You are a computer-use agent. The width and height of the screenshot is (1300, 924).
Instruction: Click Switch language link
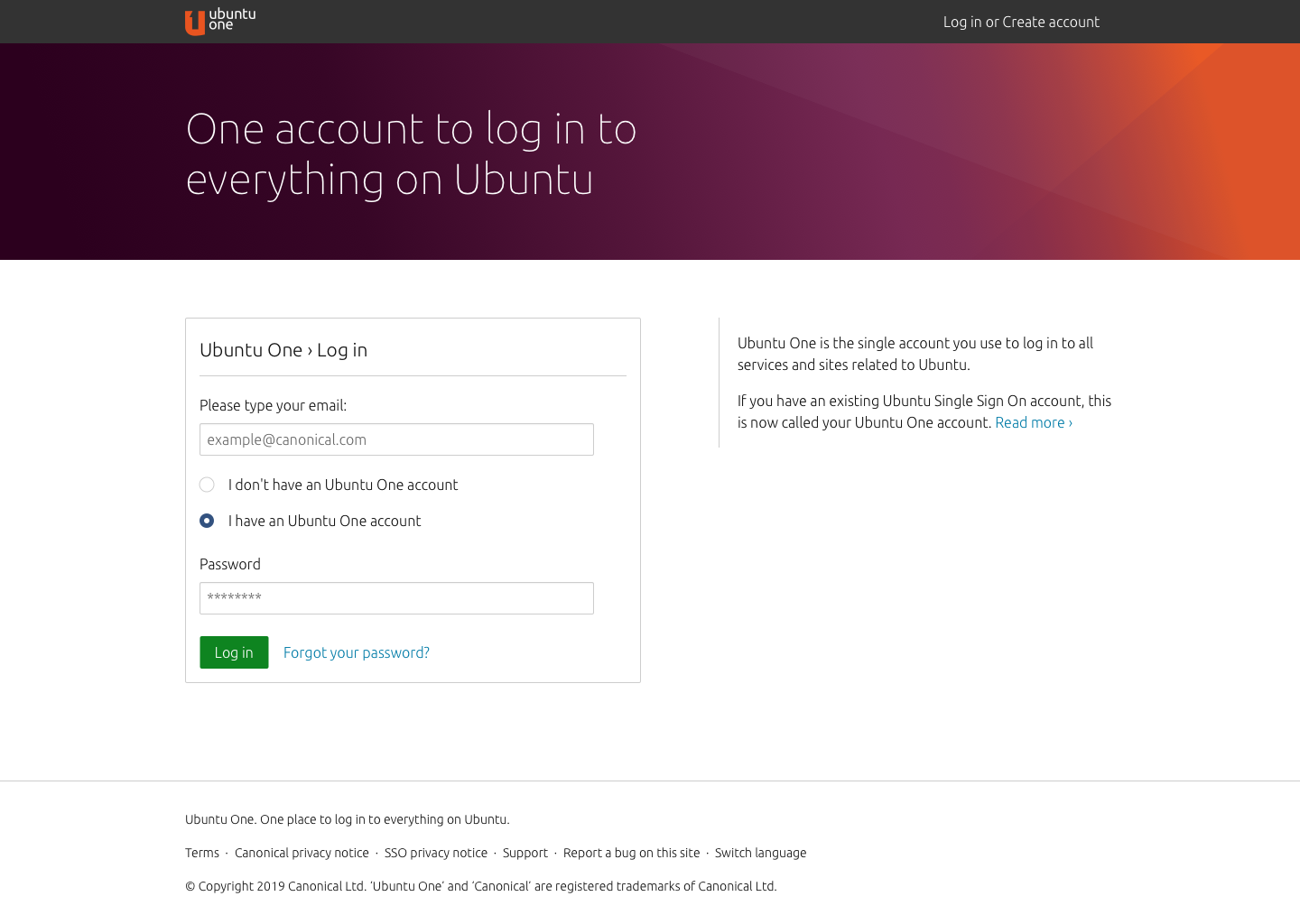pyautogui.click(x=760, y=853)
